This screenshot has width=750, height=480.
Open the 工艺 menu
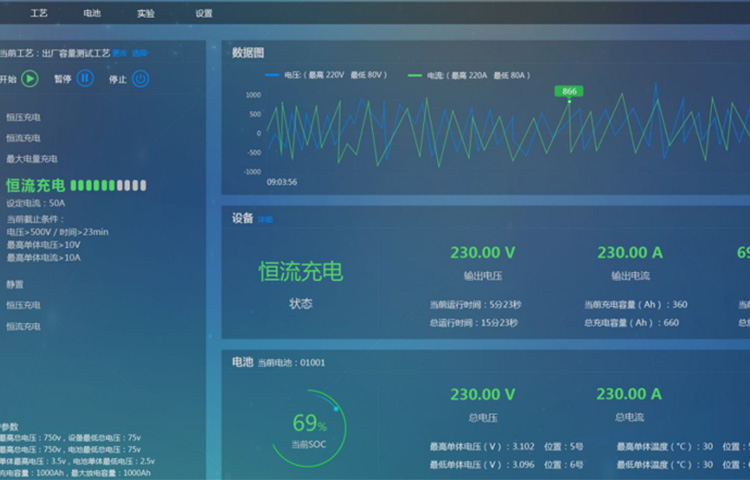pos(39,14)
